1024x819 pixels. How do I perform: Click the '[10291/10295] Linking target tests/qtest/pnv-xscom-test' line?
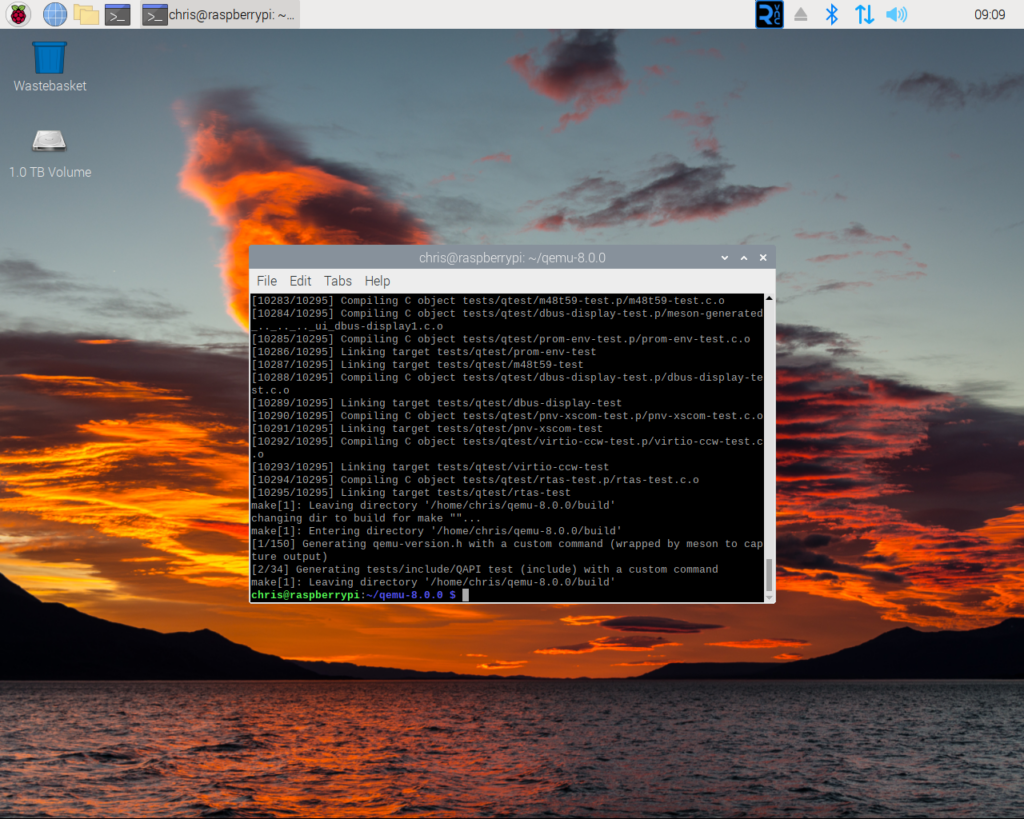pos(427,428)
